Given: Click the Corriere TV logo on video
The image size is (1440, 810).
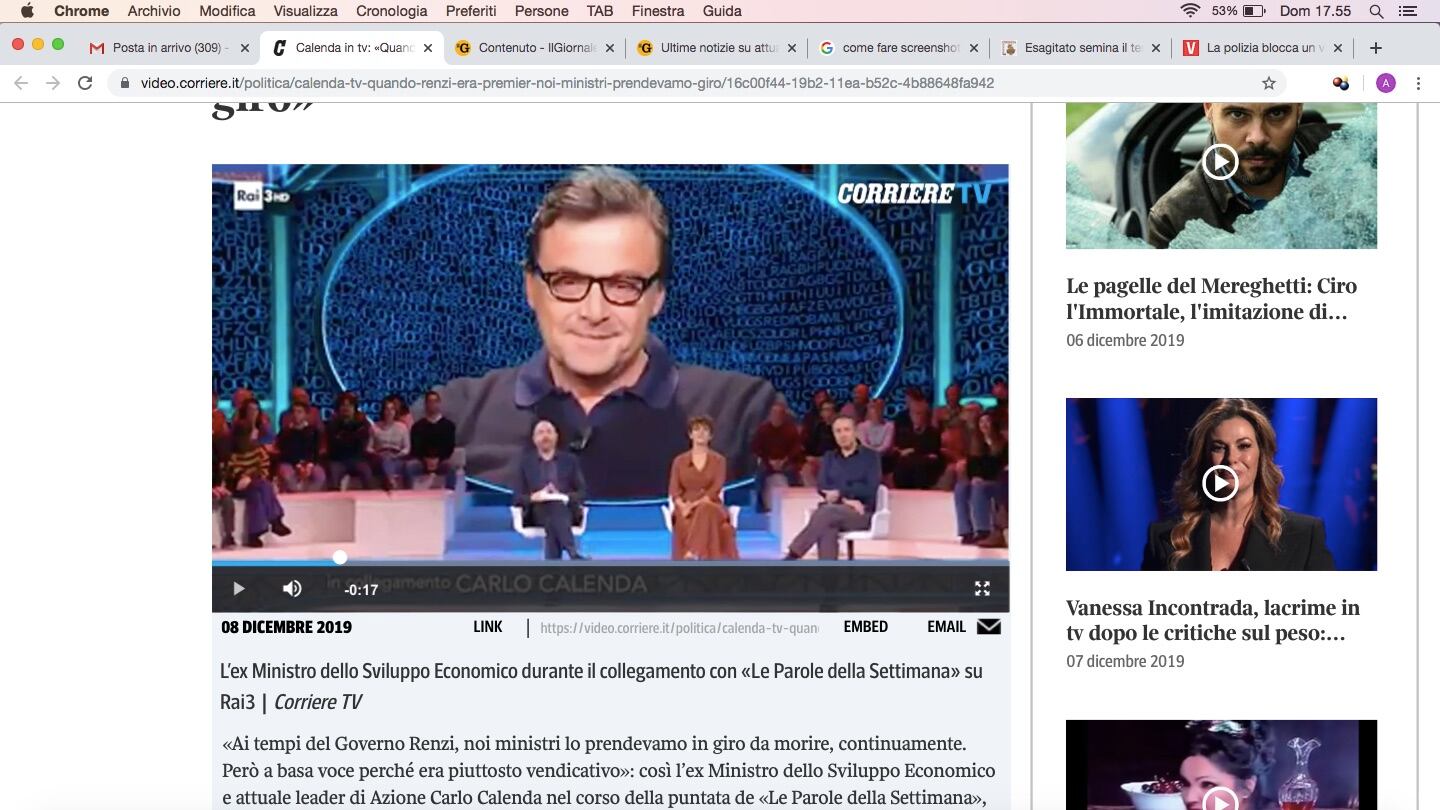Looking at the screenshot, I should (914, 193).
